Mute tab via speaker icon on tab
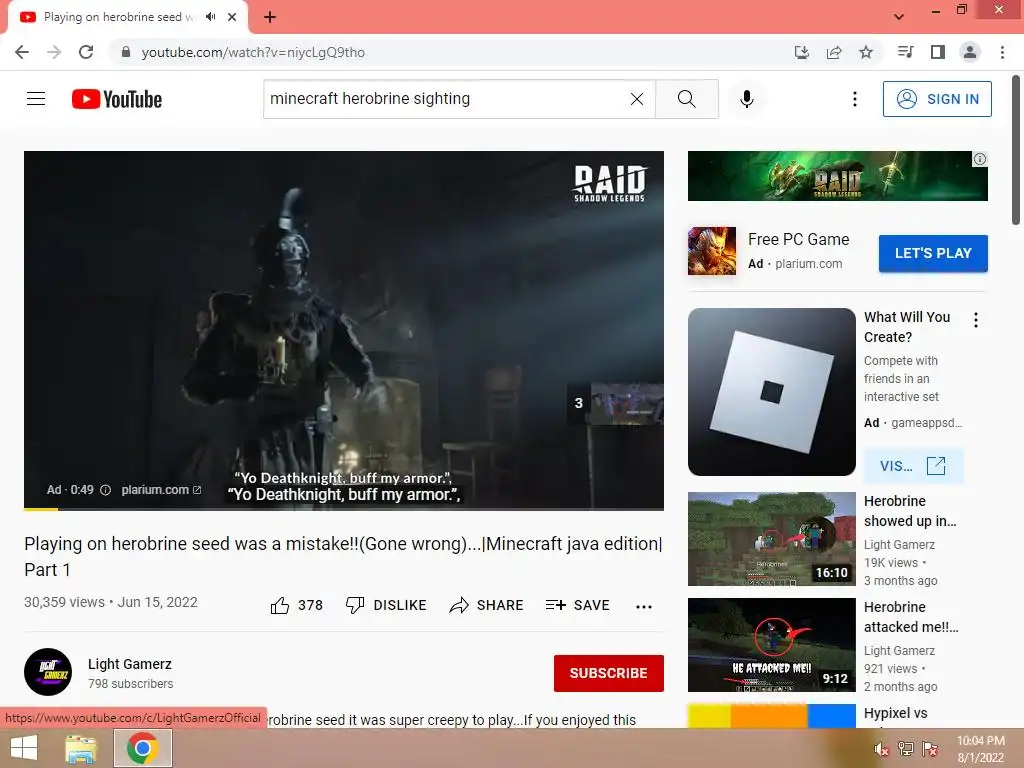Screen dimensions: 1024x768 tap(210, 17)
